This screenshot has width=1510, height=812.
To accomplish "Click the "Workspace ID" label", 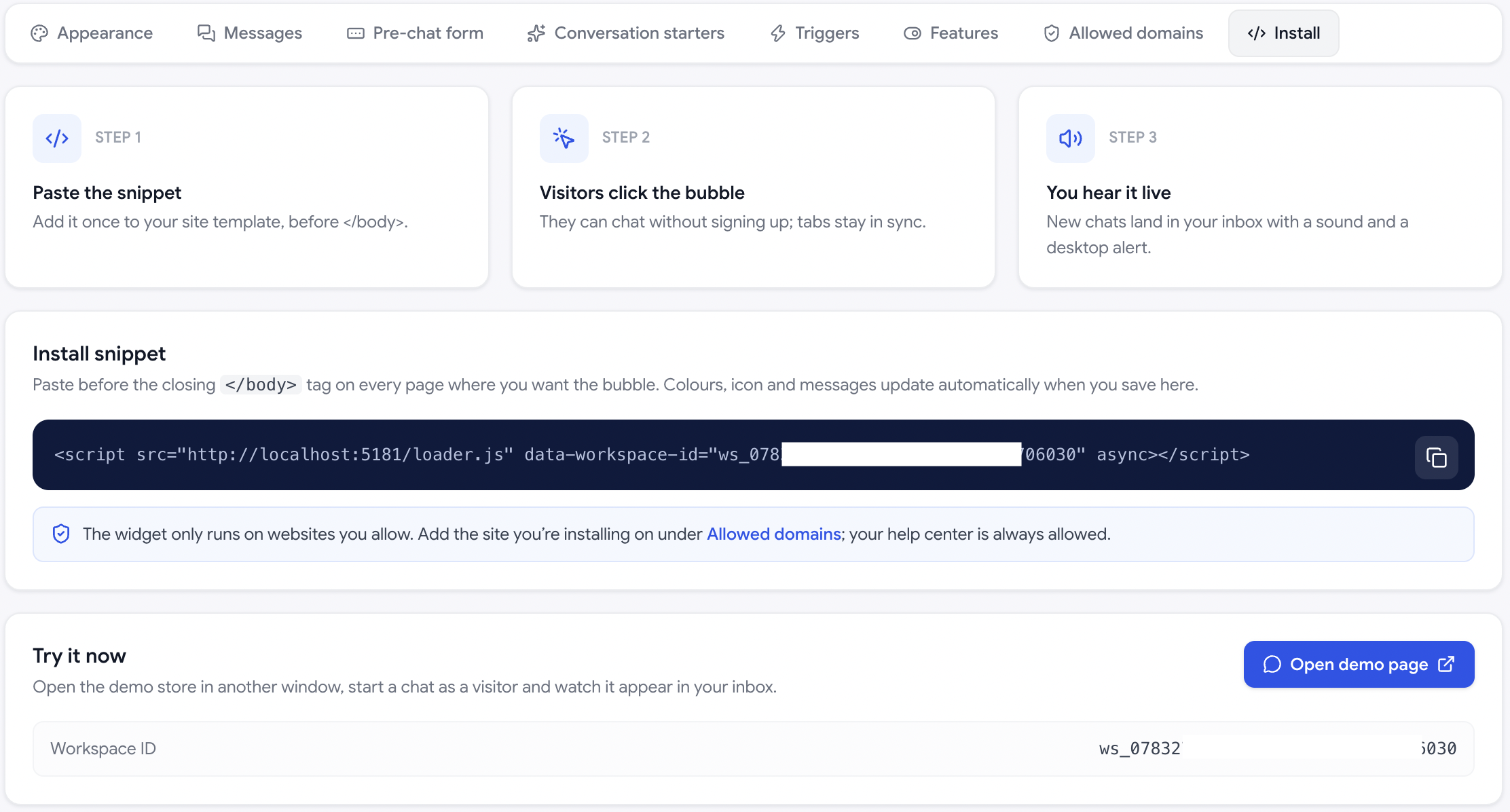I will coord(103,748).
